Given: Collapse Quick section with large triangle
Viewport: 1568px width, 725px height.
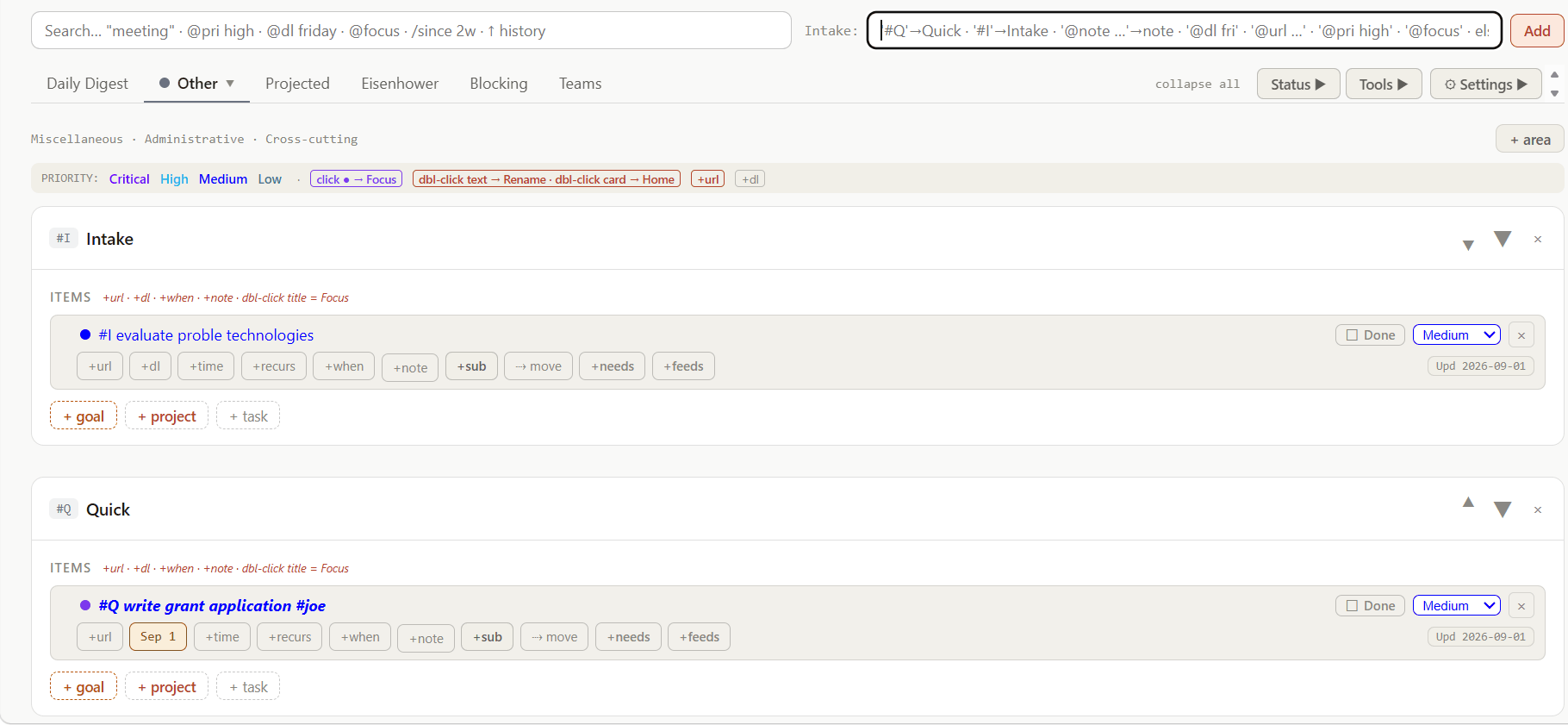Looking at the screenshot, I should (1503, 509).
